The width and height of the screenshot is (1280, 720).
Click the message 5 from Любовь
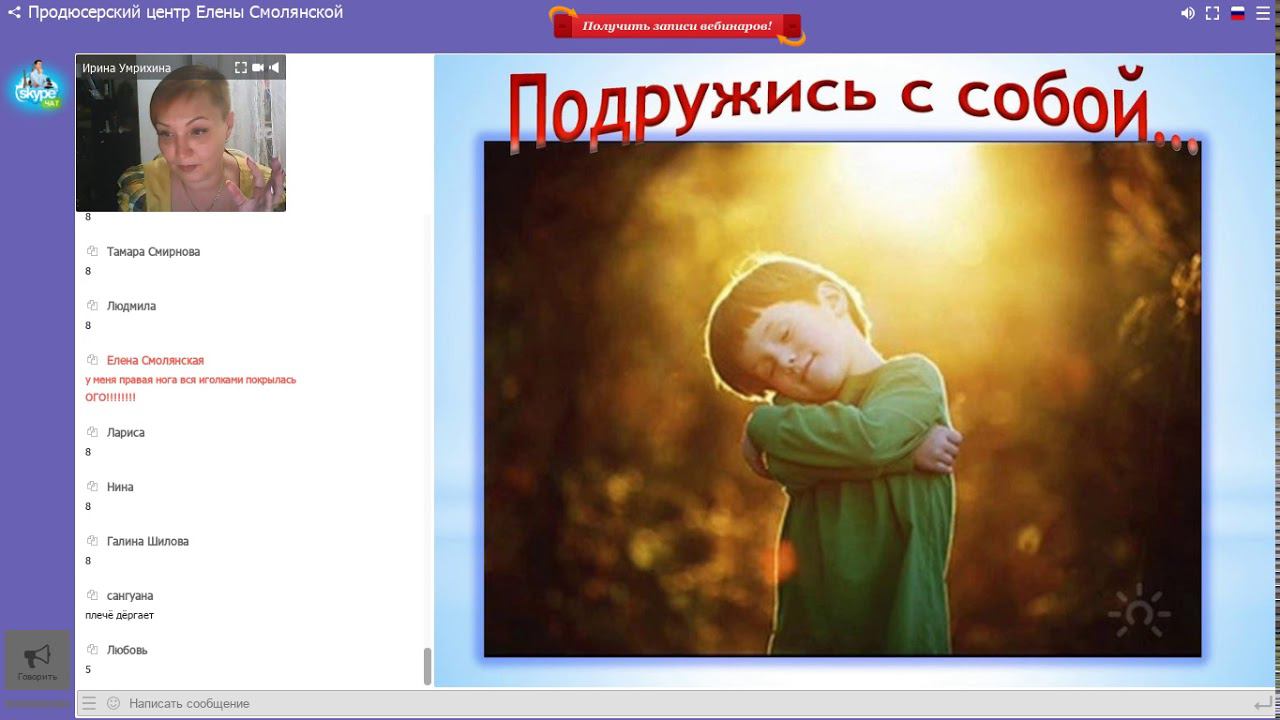click(x=88, y=670)
